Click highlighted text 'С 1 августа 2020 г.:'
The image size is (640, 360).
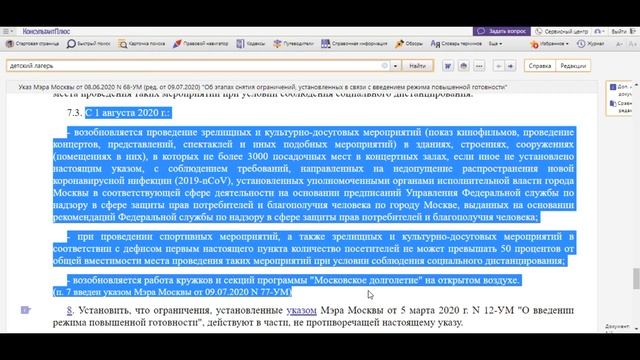128,113
